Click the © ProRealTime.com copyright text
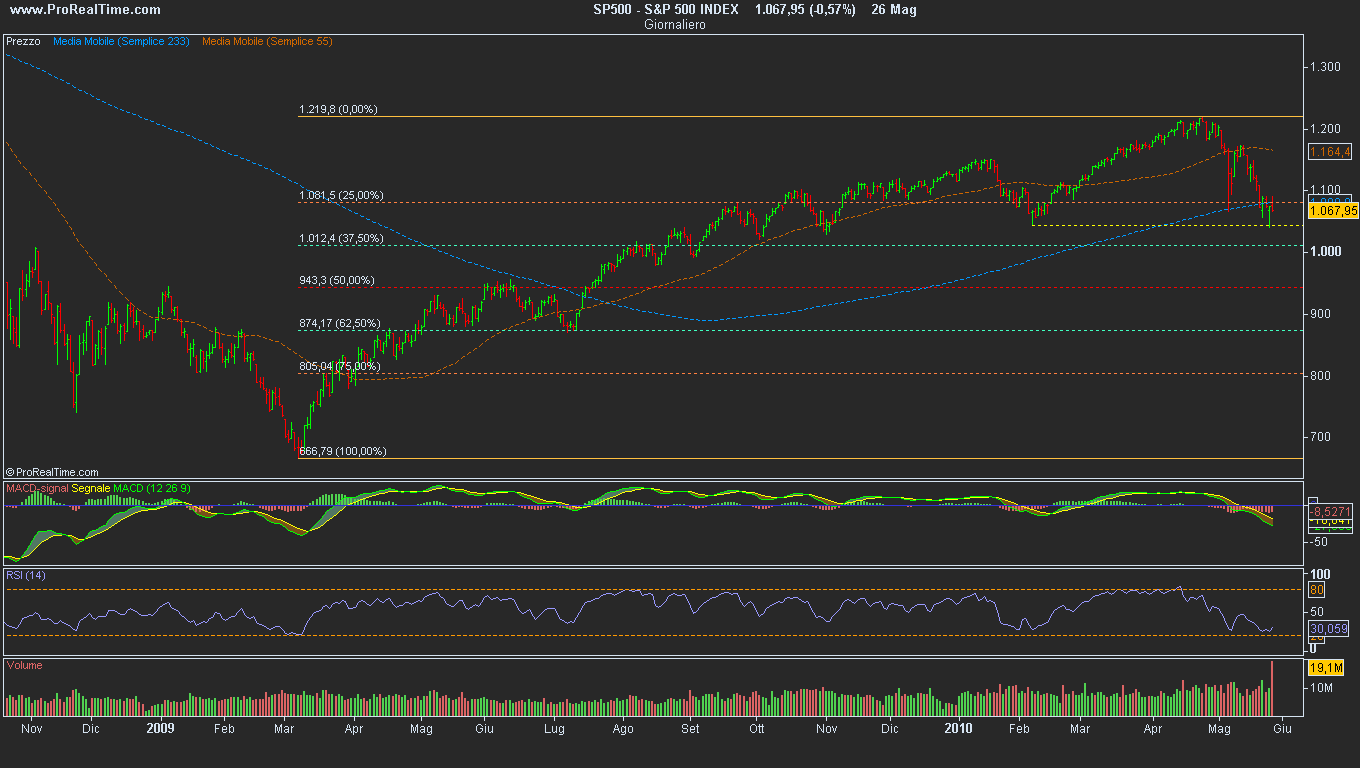 point(52,472)
